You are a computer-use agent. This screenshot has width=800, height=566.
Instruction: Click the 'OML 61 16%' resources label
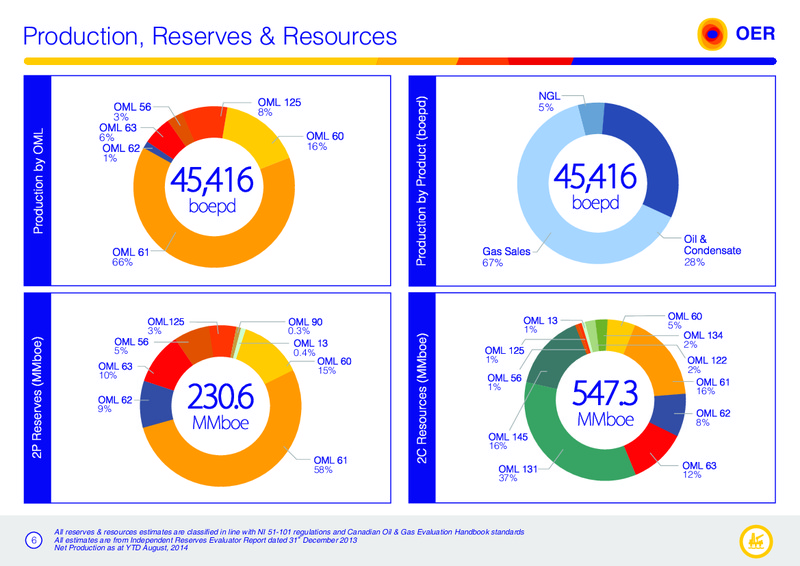713,386
